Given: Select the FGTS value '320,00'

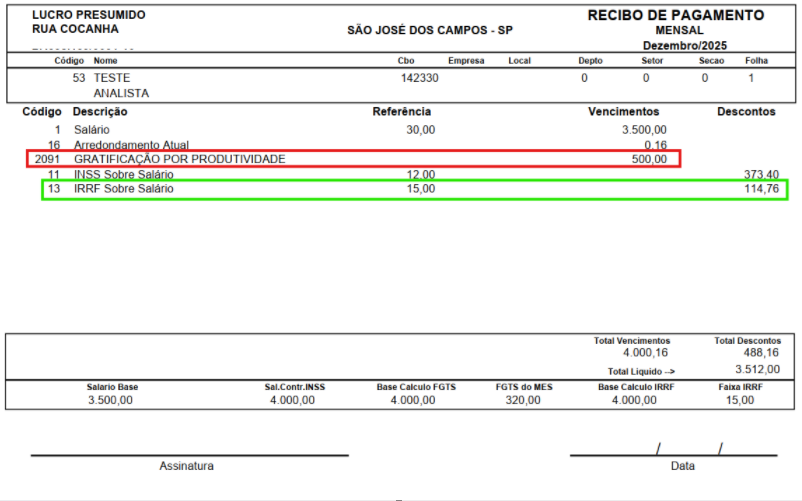Looking at the screenshot, I should click(x=523, y=400).
